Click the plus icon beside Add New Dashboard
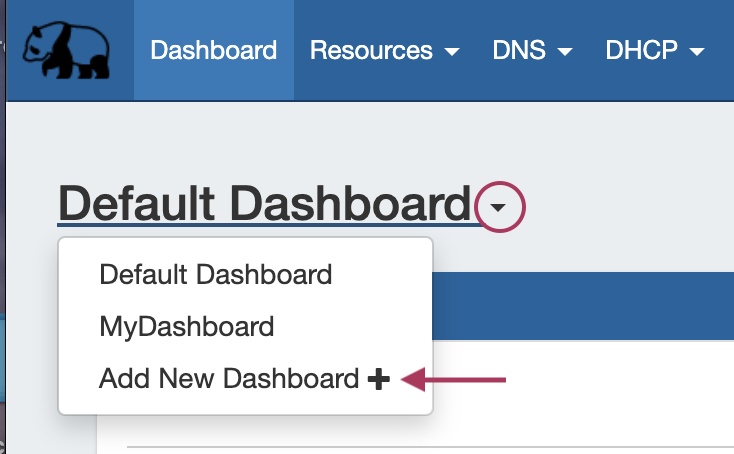The image size is (734, 454). [378, 379]
